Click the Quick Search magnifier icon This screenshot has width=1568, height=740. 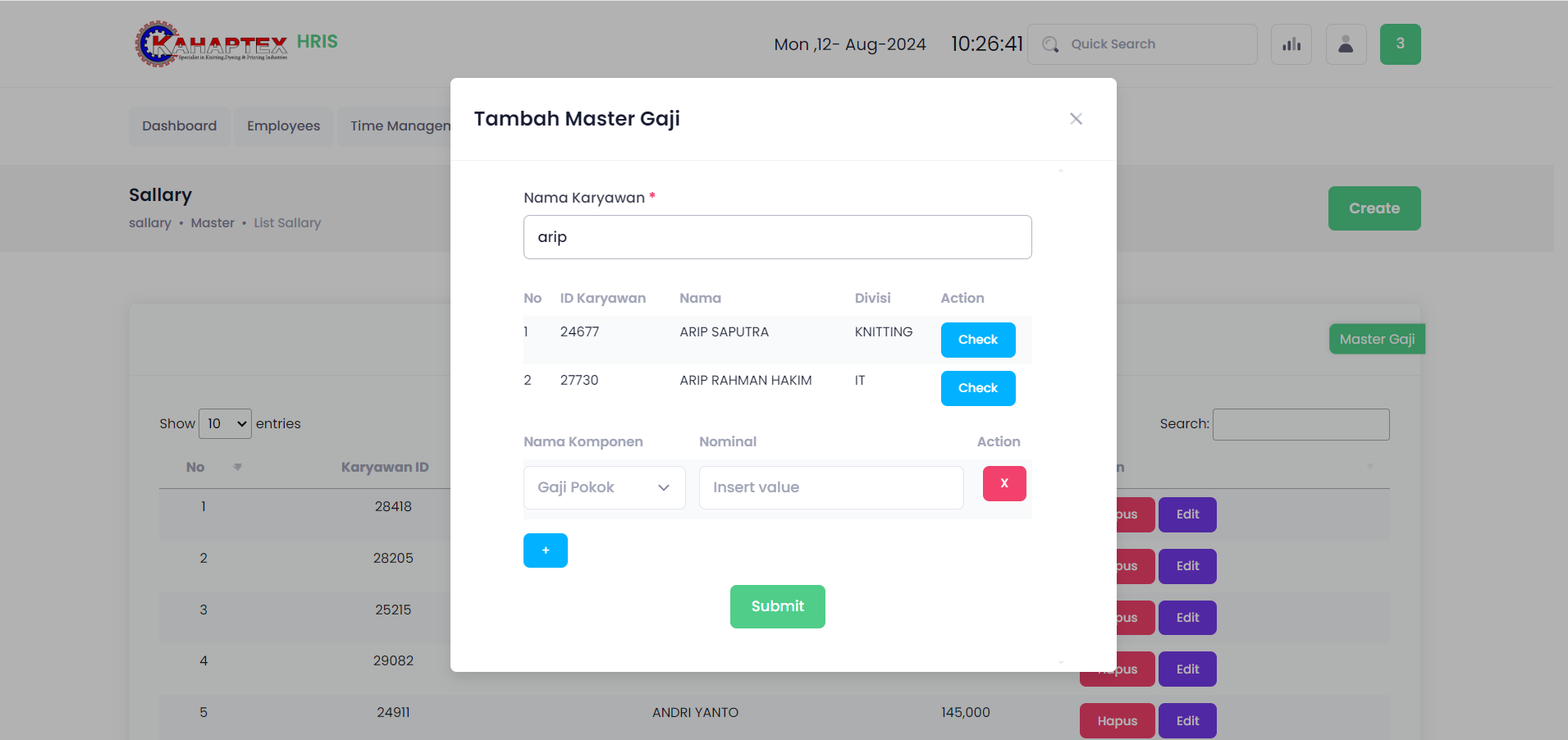[1050, 44]
